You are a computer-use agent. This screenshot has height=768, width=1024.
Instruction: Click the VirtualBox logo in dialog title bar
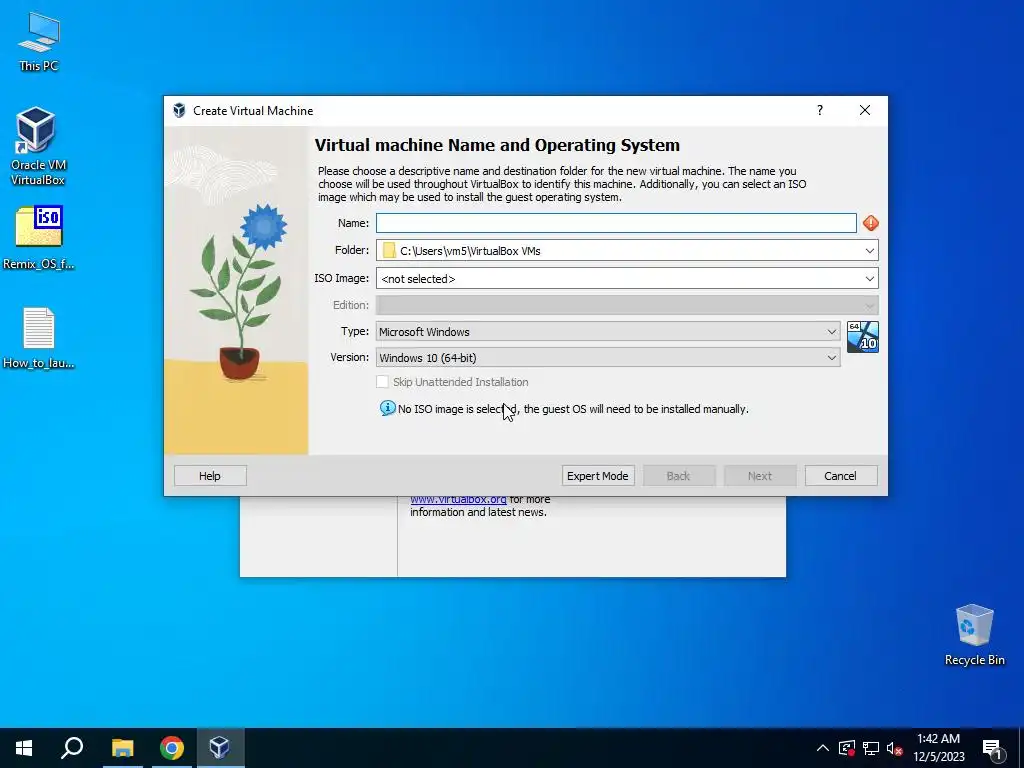point(179,110)
